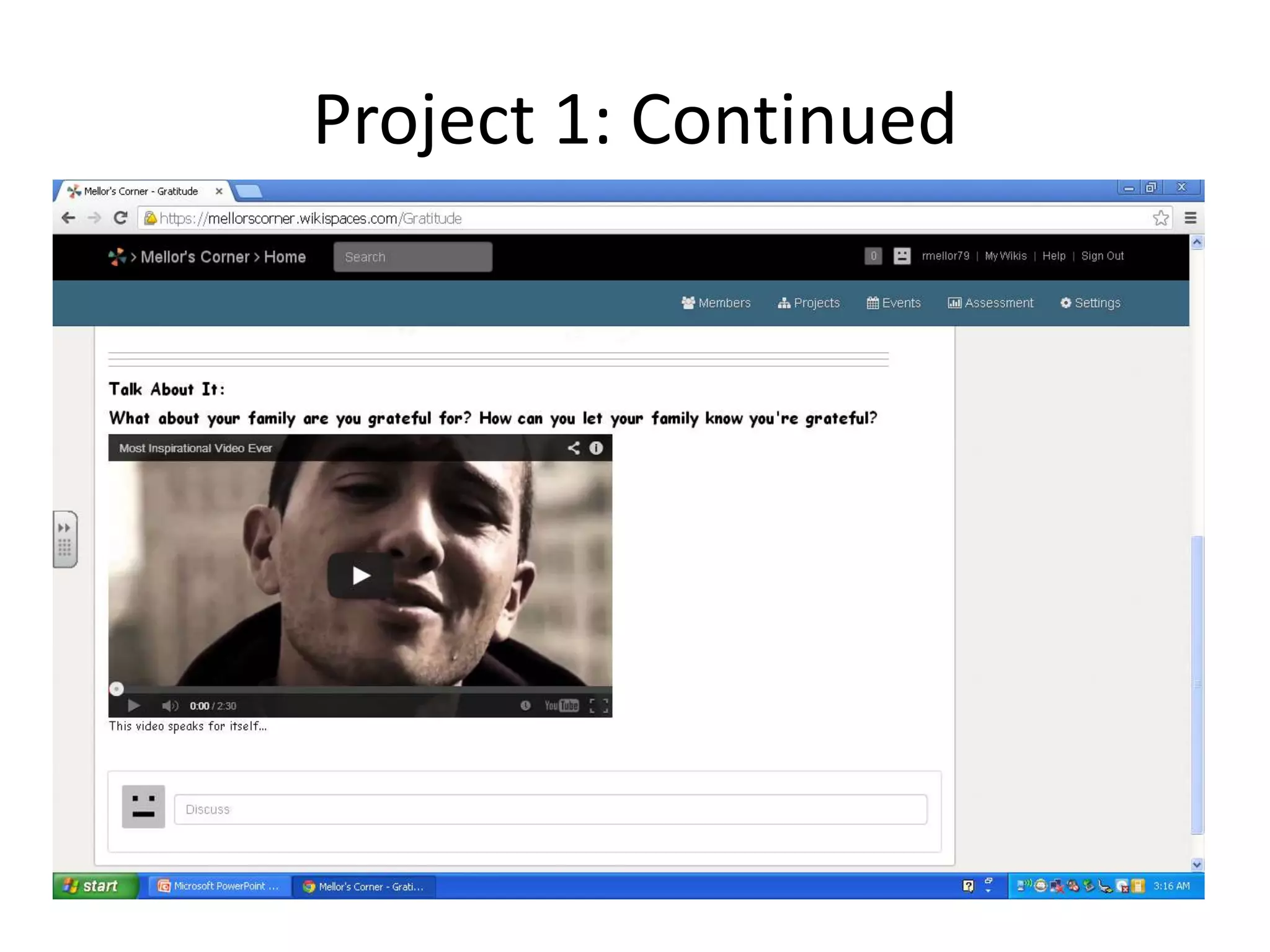The image size is (1270, 952).
Task: Go back with the browser back arrow
Action: [68, 218]
